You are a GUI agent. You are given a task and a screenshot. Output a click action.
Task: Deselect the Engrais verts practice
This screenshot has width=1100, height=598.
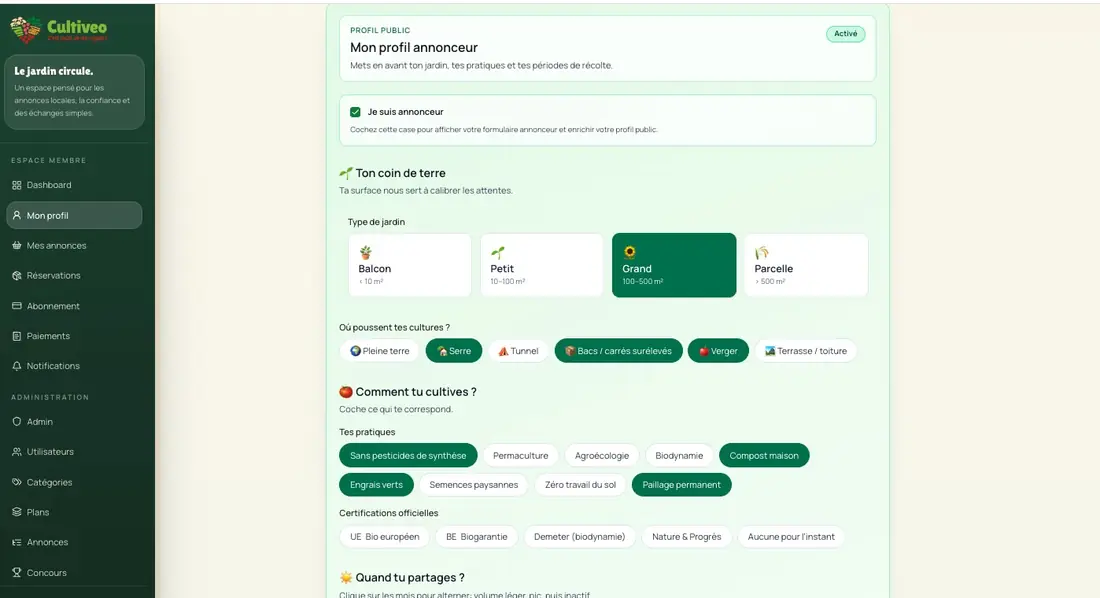tap(377, 485)
